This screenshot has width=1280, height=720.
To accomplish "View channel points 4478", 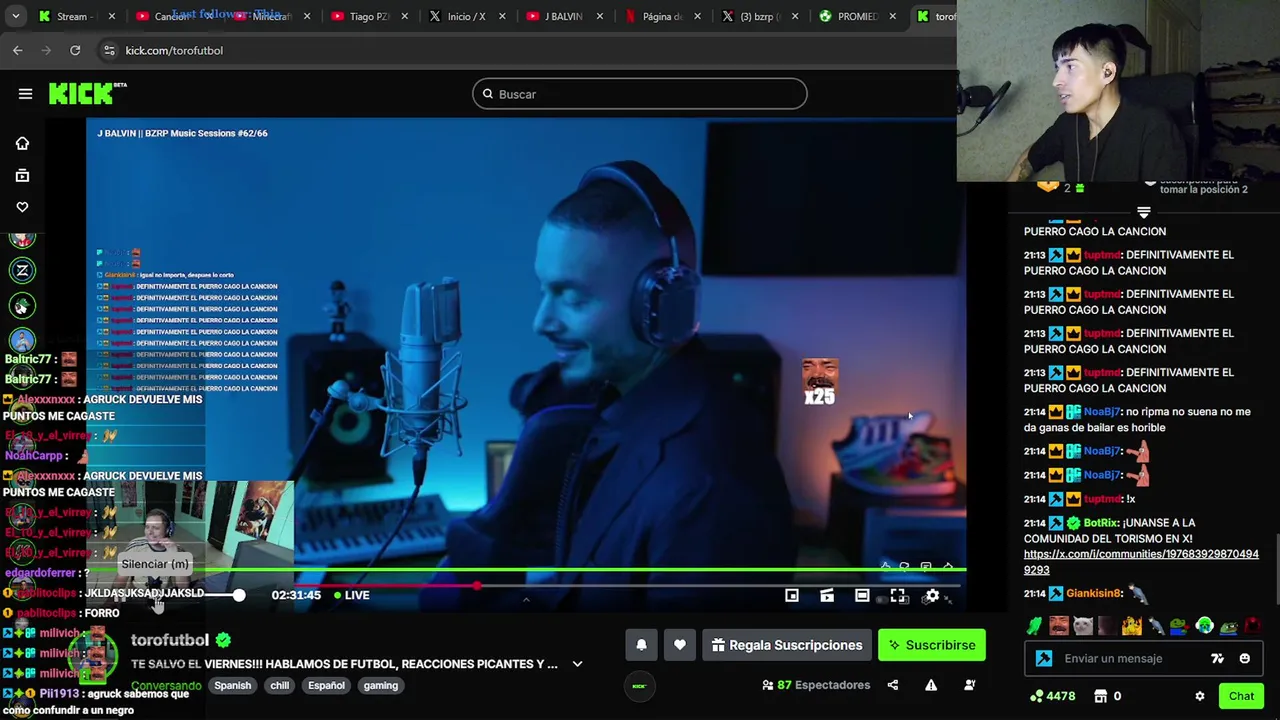I will click(1052, 696).
